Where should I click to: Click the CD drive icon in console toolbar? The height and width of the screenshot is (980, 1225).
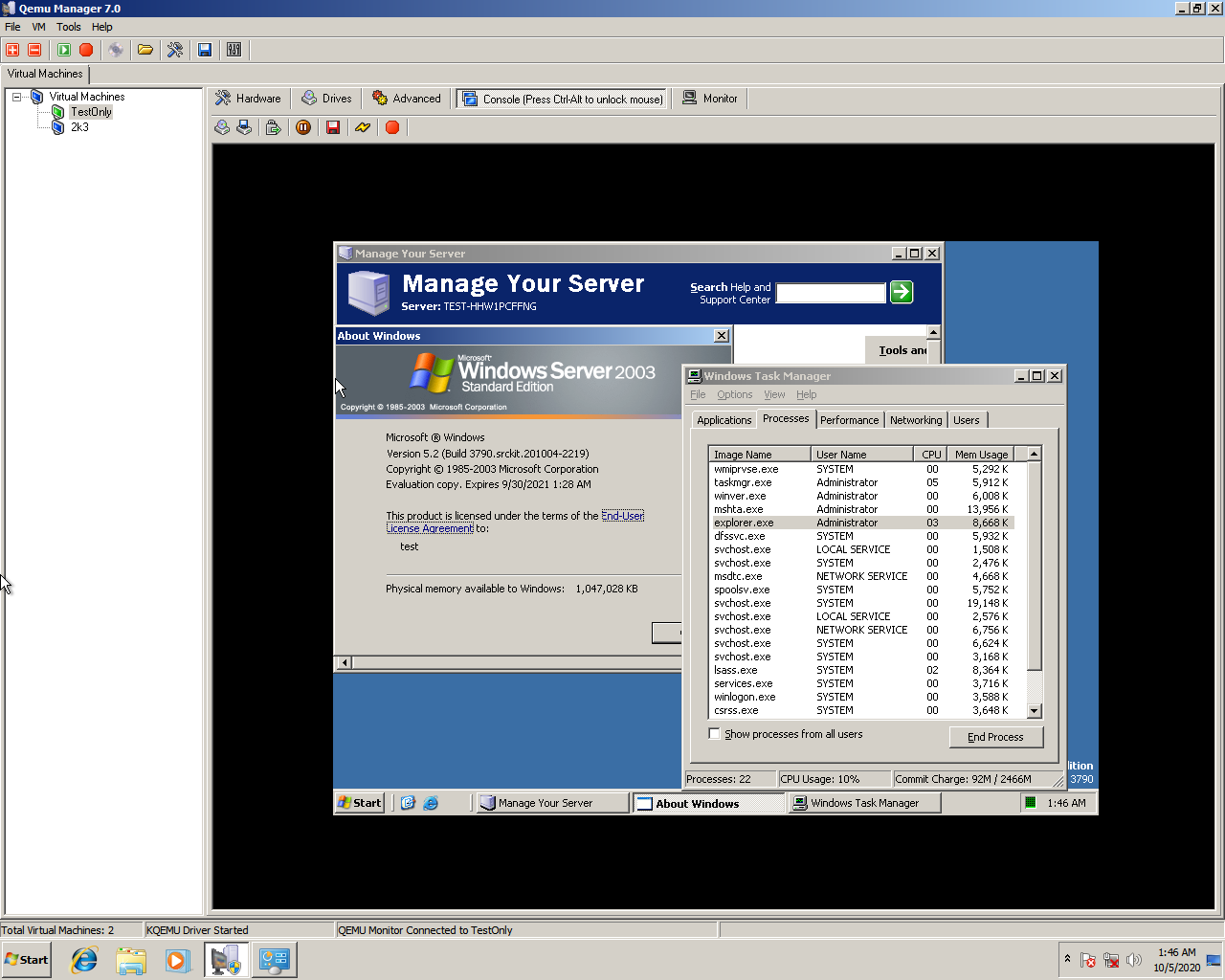point(222,127)
